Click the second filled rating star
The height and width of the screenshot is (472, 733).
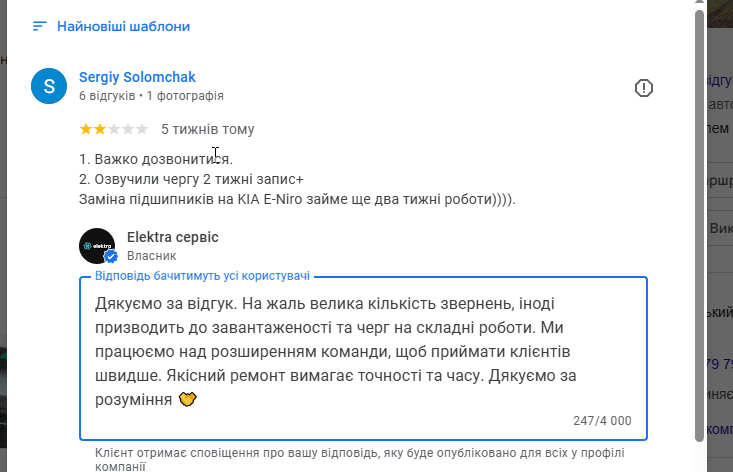click(100, 129)
